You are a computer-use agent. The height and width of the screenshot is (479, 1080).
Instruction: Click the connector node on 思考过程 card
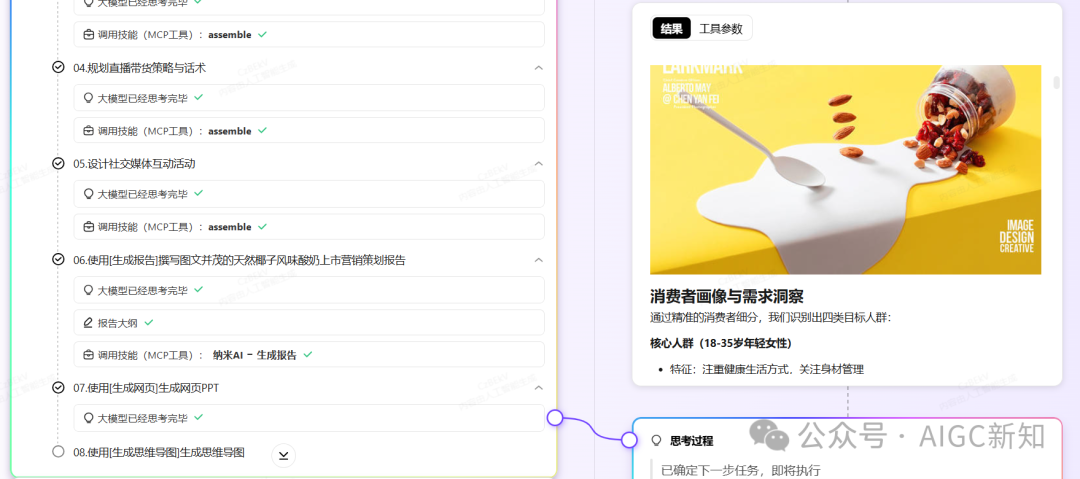click(629, 440)
